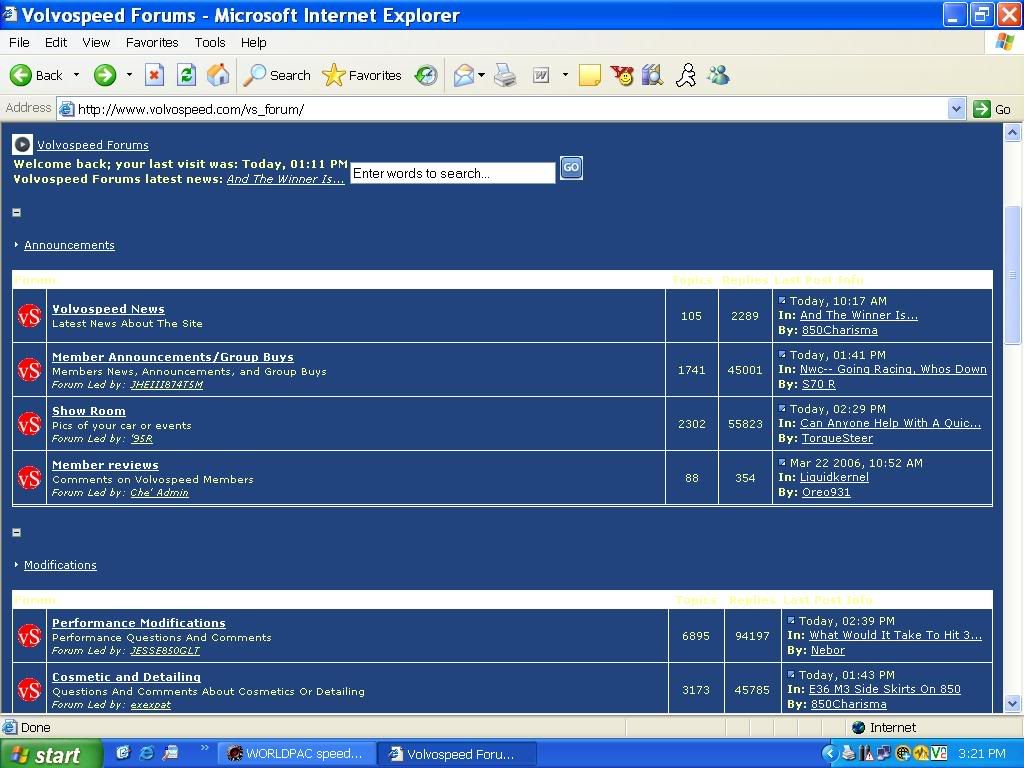This screenshot has height=768, width=1024.
Task: Open Mail button dropdown arrow
Action: (481, 75)
